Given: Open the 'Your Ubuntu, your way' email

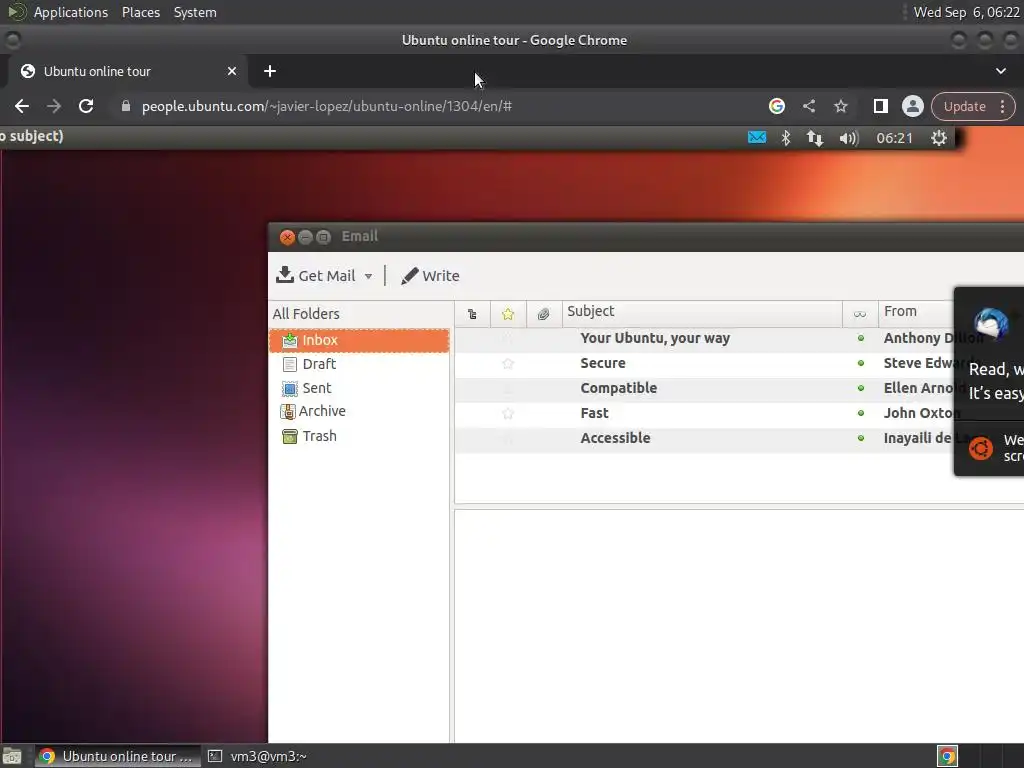Looking at the screenshot, I should pyautogui.click(x=655, y=338).
